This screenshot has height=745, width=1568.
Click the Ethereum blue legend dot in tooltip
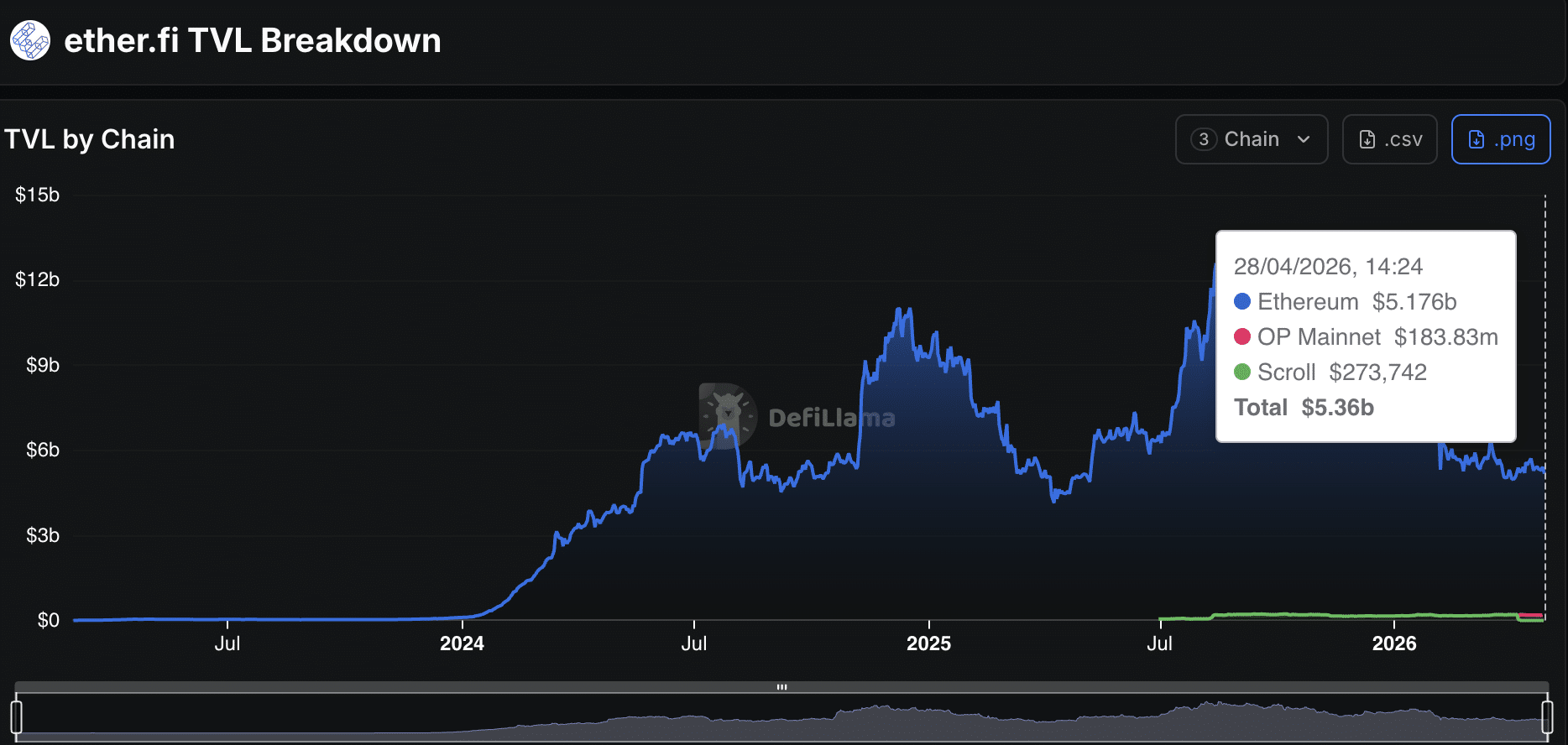(x=1242, y=301)
